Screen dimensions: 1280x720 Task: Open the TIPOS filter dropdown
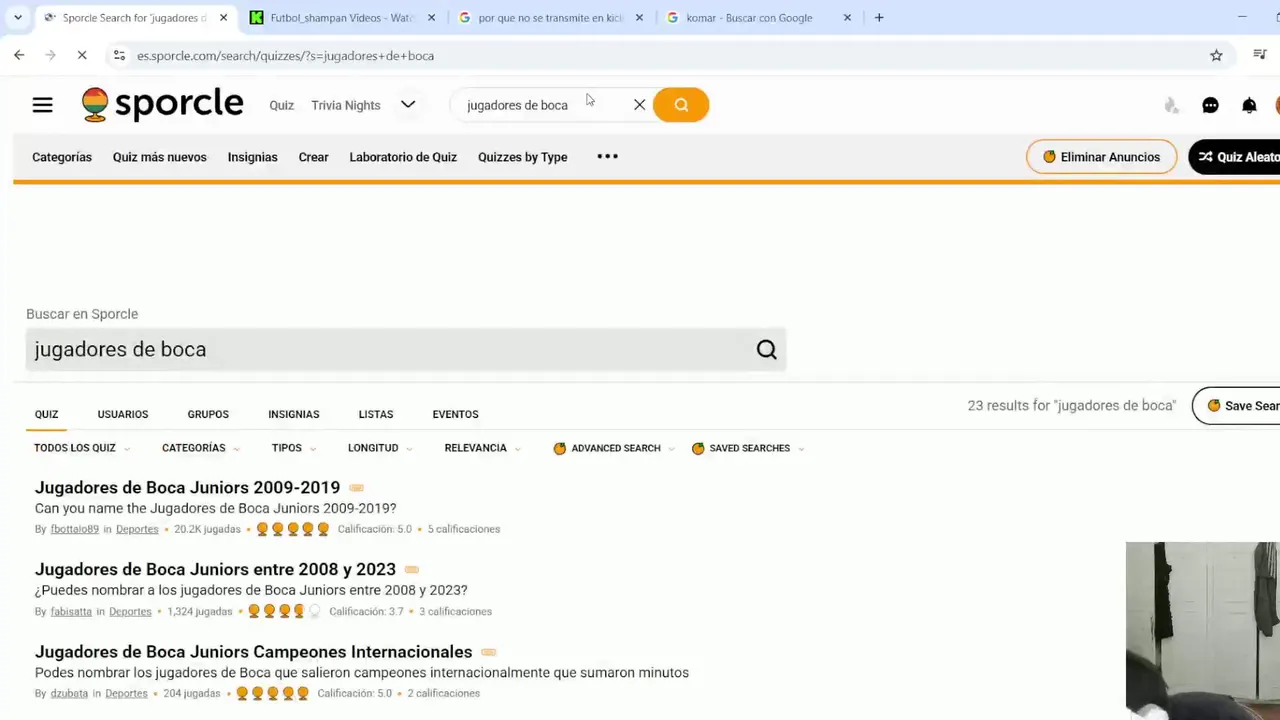[294, 448]
